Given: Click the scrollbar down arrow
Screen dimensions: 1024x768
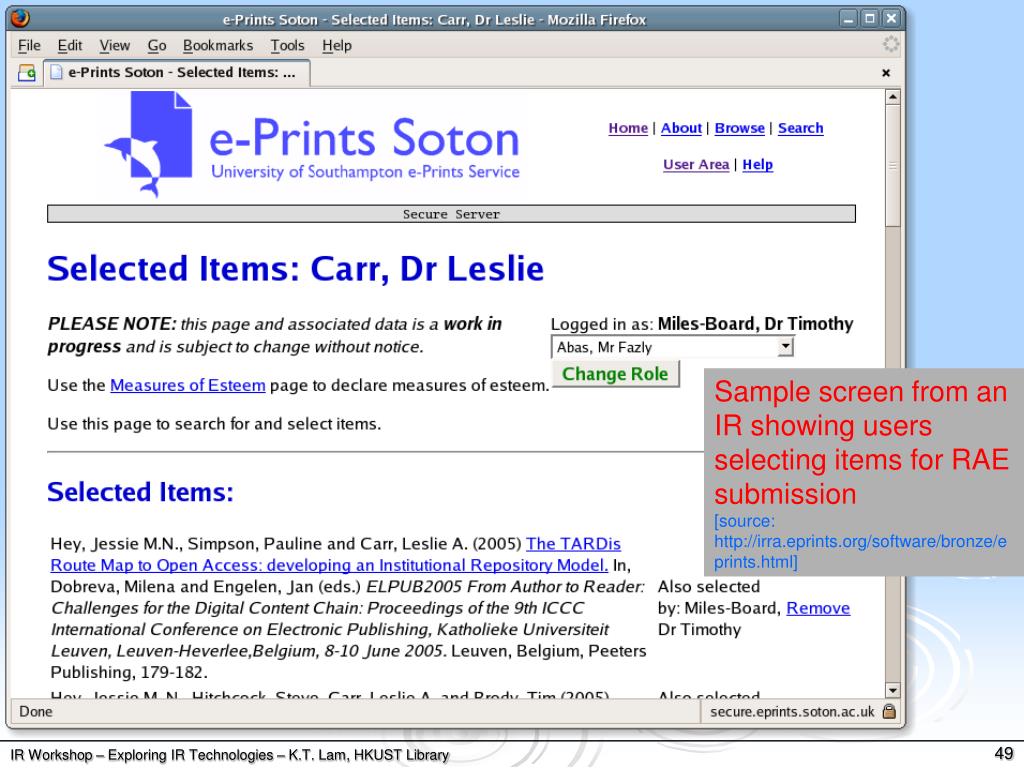Looking at the screenshot, I should pos(892,690).
